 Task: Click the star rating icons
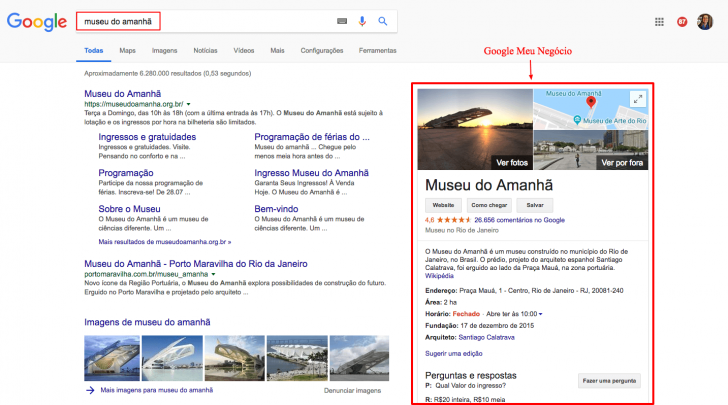click(x=454, y=220)
